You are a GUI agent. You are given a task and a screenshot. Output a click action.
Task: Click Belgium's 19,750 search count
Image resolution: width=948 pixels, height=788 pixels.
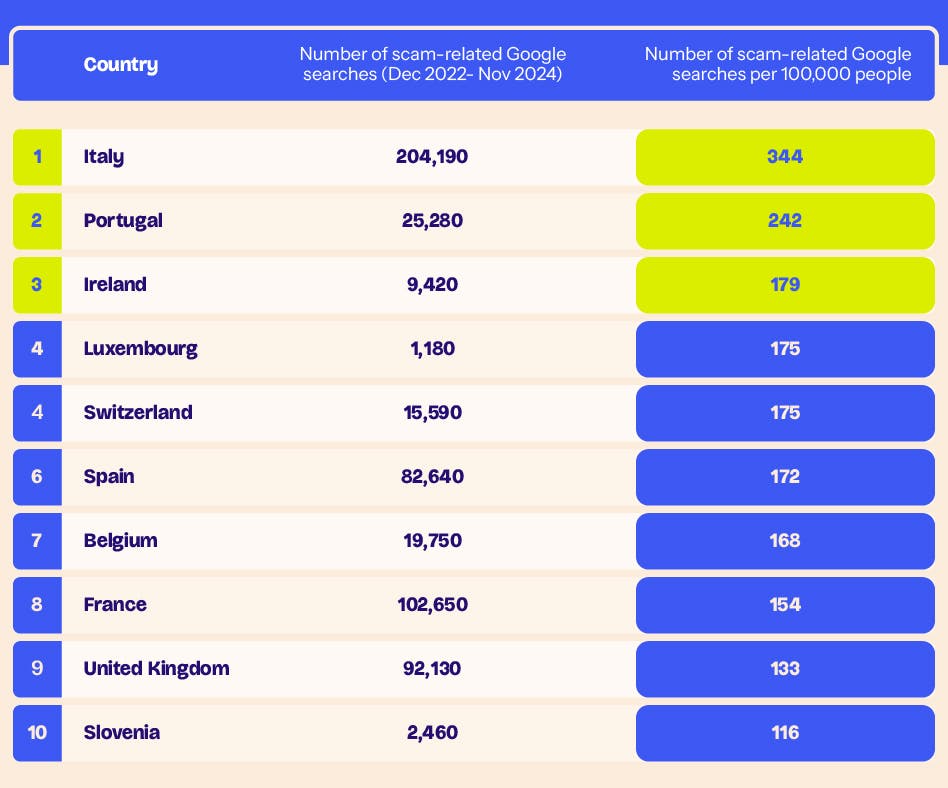pos(432,541)
